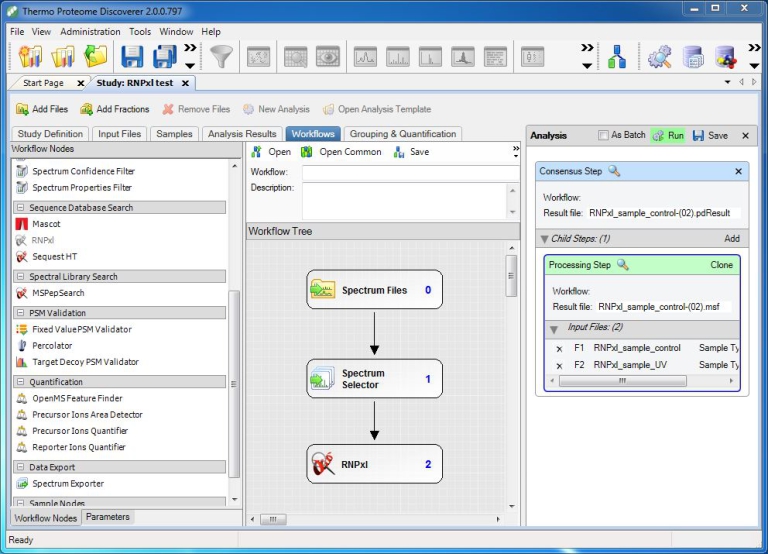Click the Workflow name input field
The width and height of the screenshot is (768, 554).
click(x=410, y=172)
